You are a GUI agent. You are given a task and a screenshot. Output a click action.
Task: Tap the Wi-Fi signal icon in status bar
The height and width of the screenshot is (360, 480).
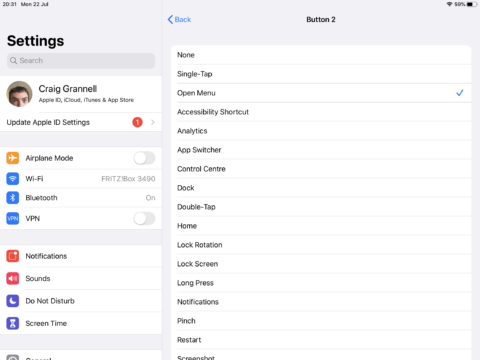(x=449, y=4)
